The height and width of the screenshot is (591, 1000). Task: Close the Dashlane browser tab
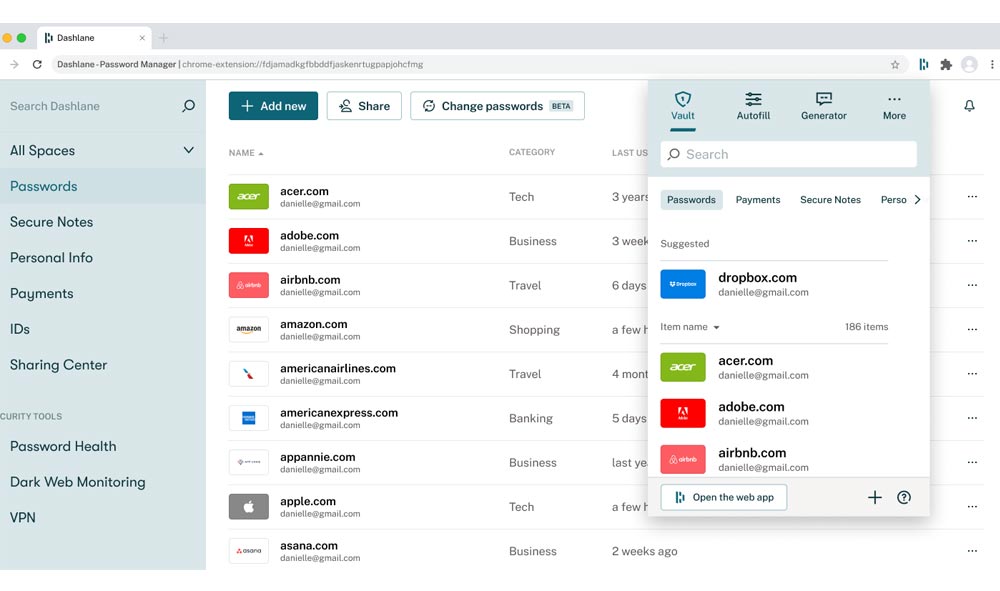coord(142,38)
